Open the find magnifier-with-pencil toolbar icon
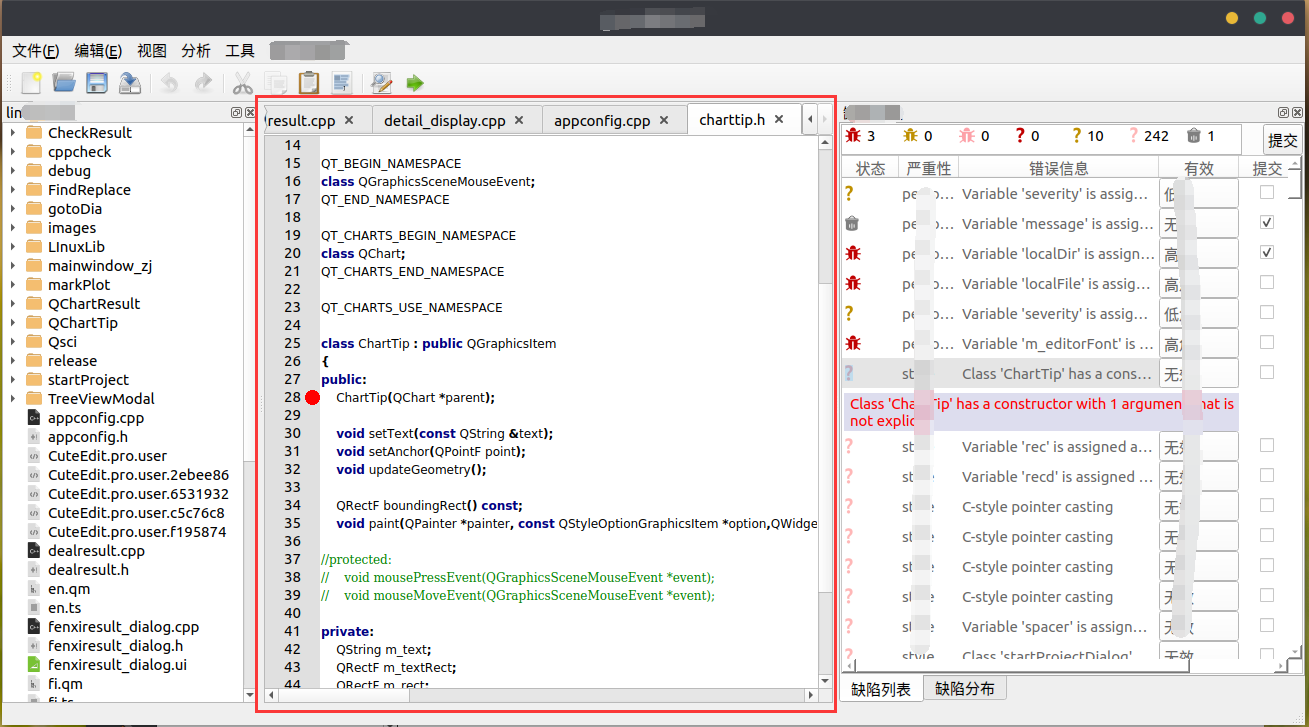The image size is (1309, 727). tap(381, 83)
